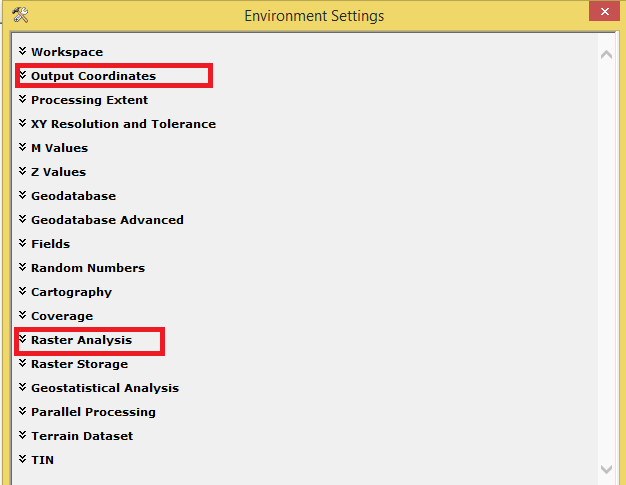
Task: Open the XY Resolution and Tolerance section
Action: (x=123, y=124)
